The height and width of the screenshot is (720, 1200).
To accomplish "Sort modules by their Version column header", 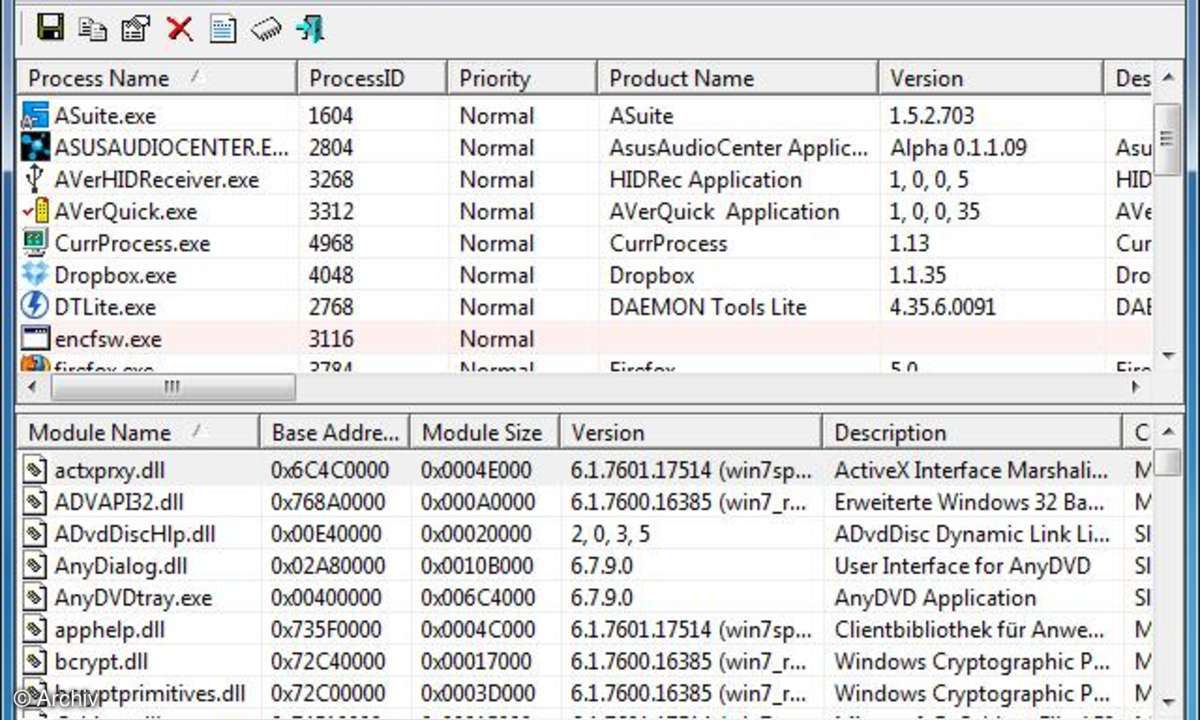I will click(691, 433).
